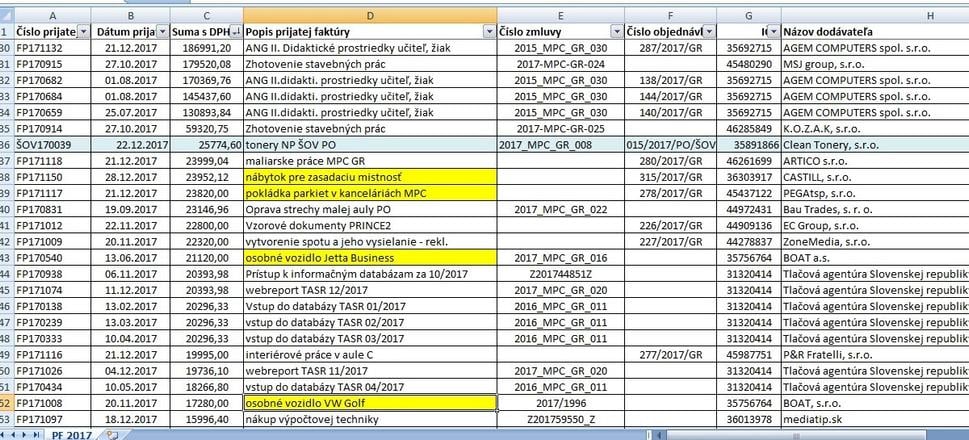The width and height of the screenshot is (969, 440).
Task: Click cell 'Vzorové dokumenty PRINCE2'
Action: point(370,226)
